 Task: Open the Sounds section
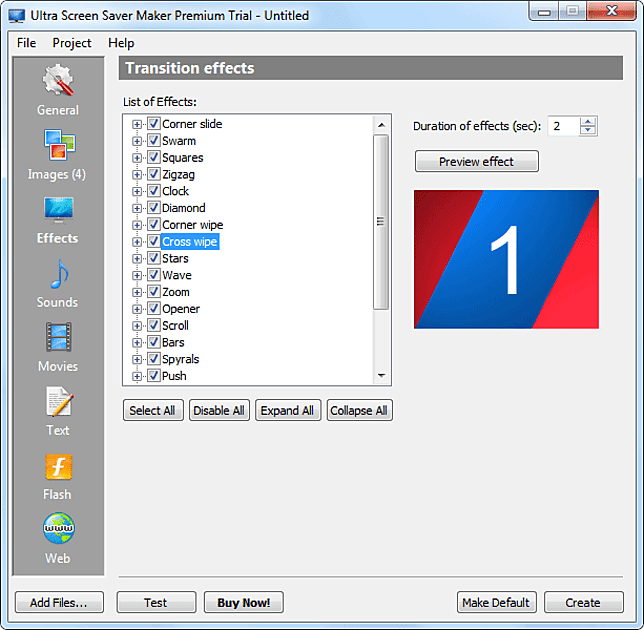(x=58, y=284)
